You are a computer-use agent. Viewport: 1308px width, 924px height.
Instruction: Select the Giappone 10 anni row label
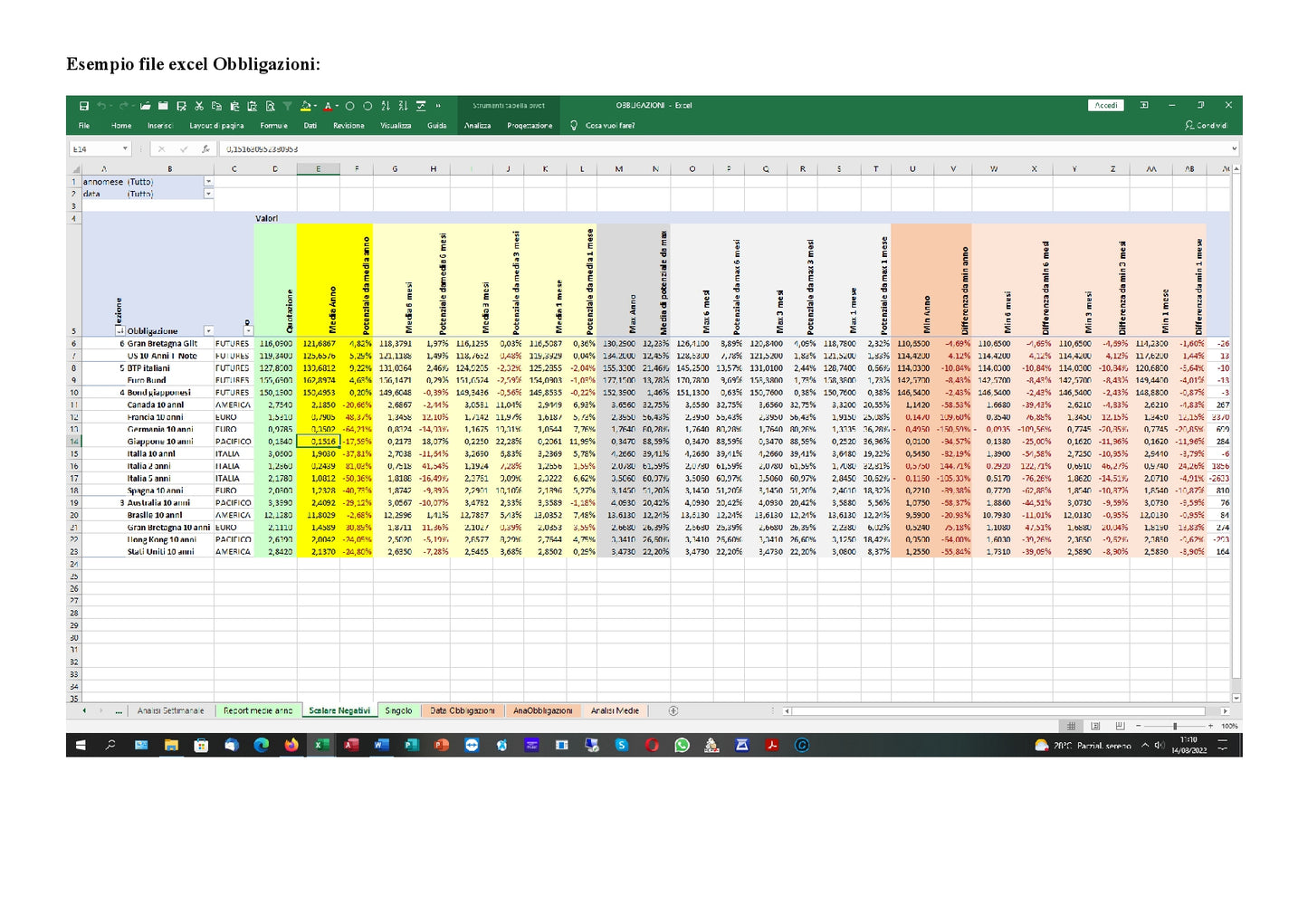pos(158,442)
